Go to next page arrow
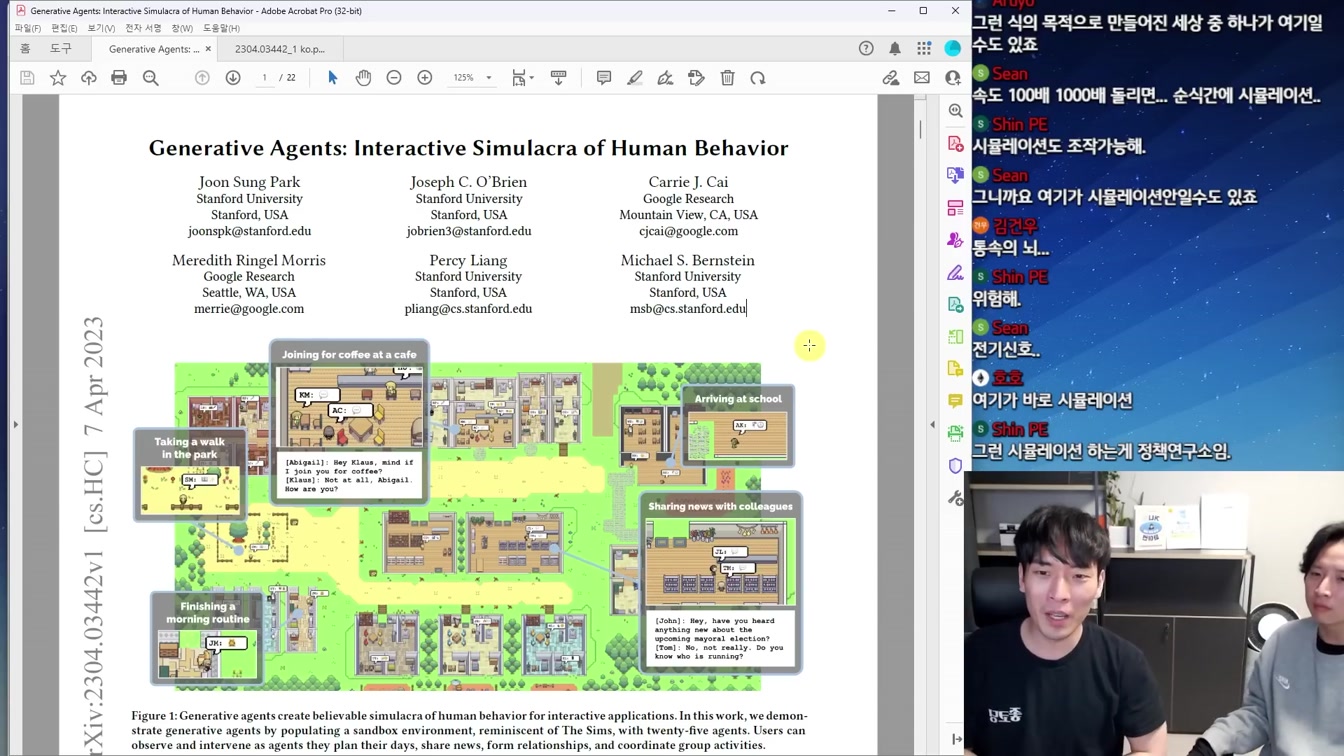This screenshot has width=1344, height=756. pos(233,78)
